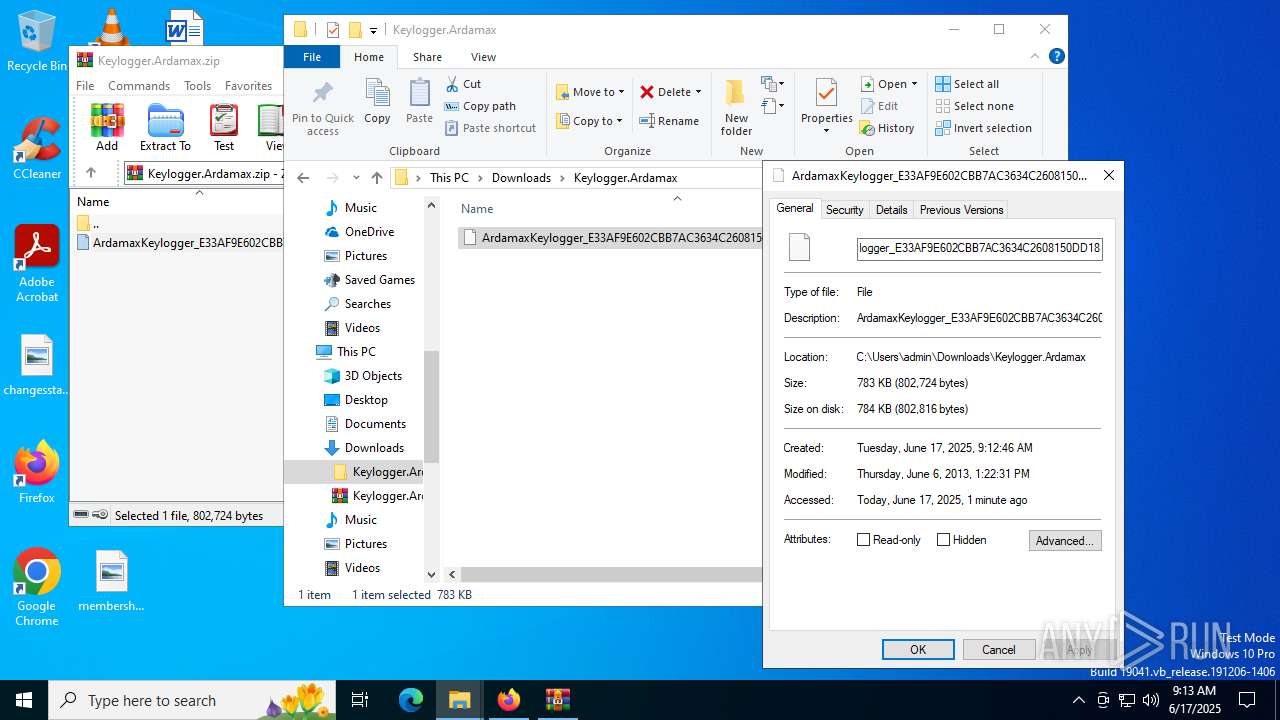Select 3D Objects in navigation pane

pos(373,376)
